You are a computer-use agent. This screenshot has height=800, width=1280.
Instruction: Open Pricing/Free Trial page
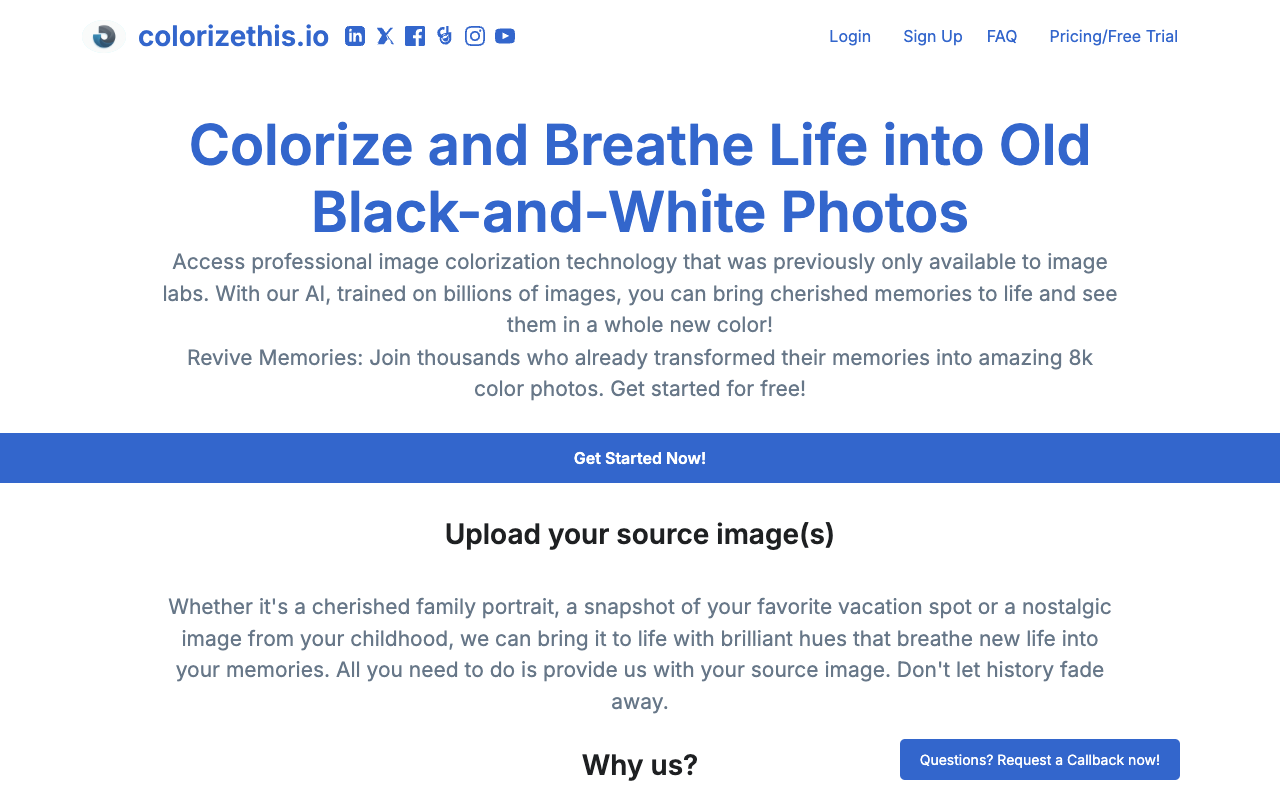(1114, 36)
